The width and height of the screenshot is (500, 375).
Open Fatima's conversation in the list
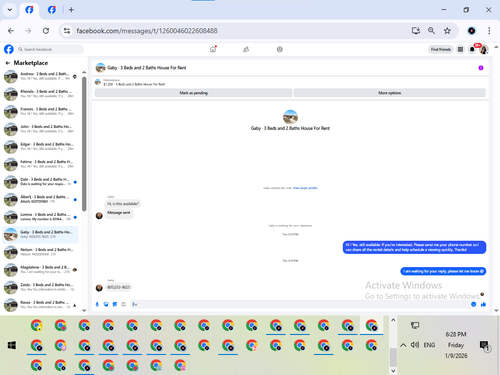[x=40, y=164]
